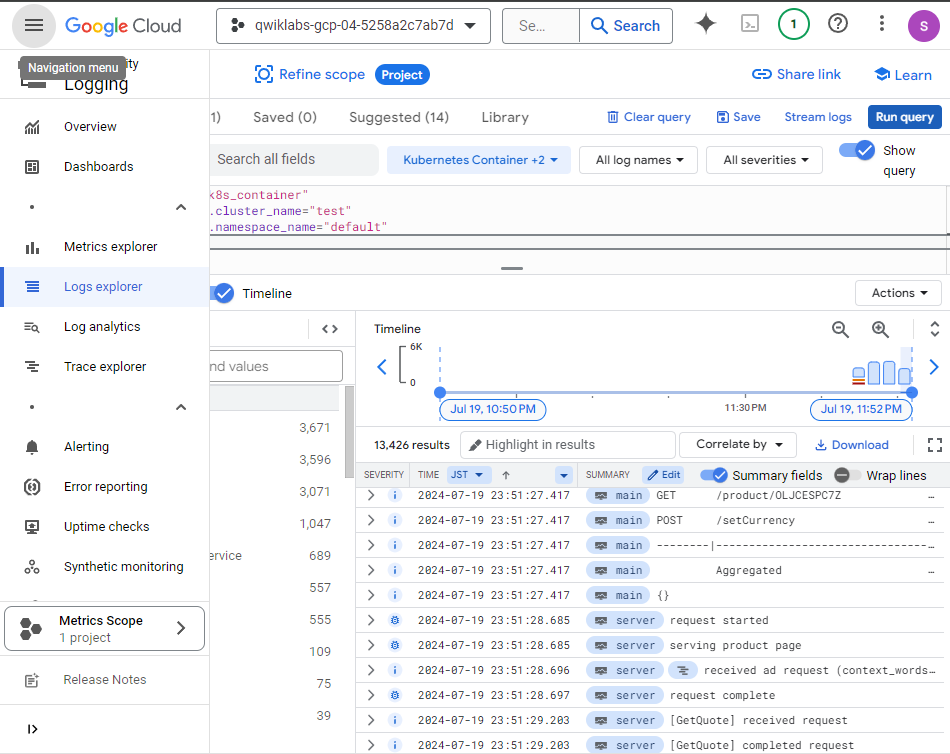Click the Uptime checks monitor icon
The height and width of the screenshot is (754, 950).
click(x=32, y=527)
